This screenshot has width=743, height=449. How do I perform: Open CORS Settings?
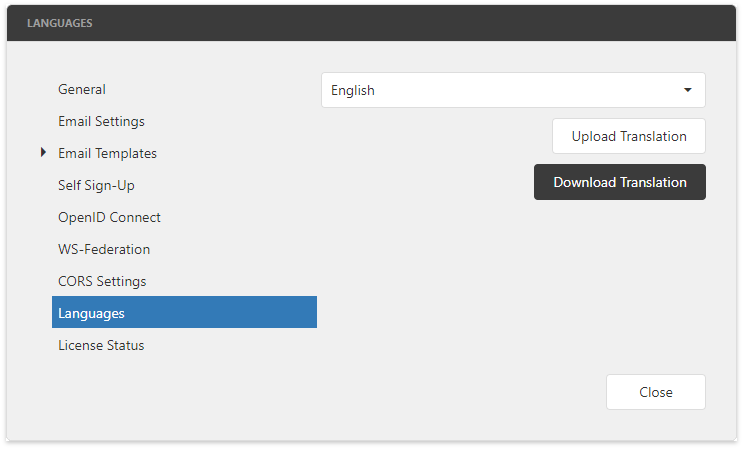coord(102,281)
